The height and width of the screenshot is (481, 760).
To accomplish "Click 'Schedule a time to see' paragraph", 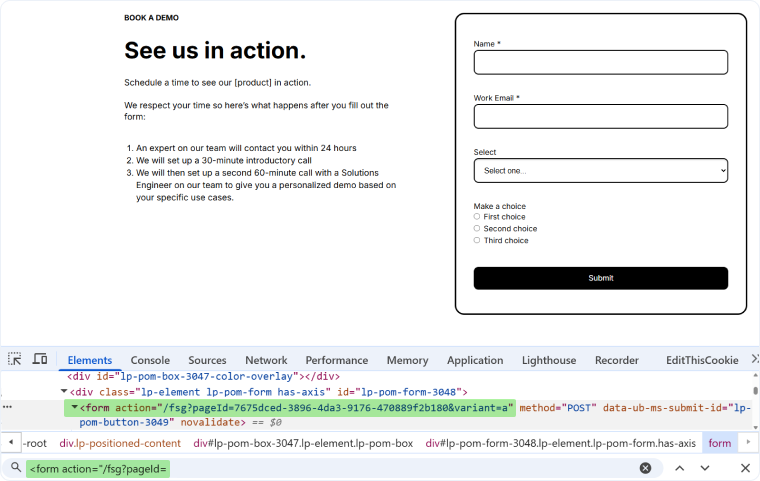I will point(217,82).
